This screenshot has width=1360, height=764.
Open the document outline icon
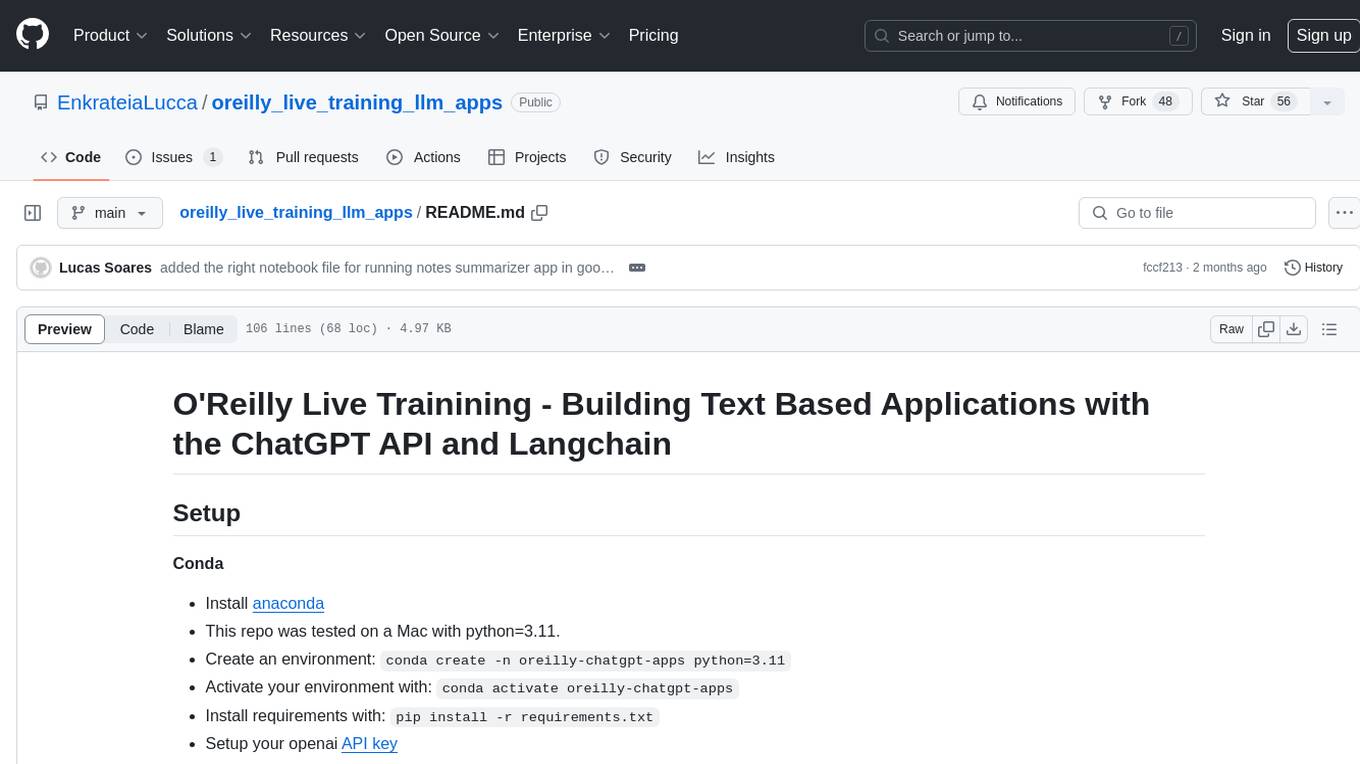[1329, 329]
